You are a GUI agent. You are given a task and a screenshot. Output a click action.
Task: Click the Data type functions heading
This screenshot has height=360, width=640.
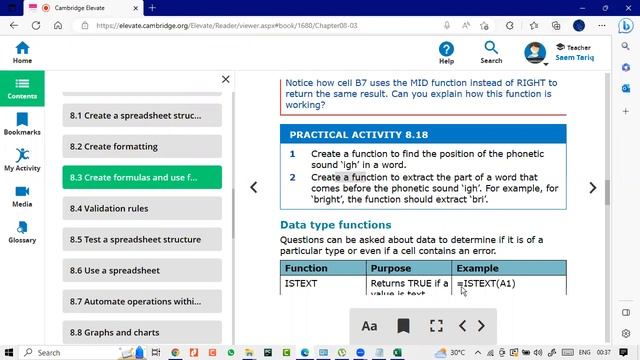coord(336,225)
